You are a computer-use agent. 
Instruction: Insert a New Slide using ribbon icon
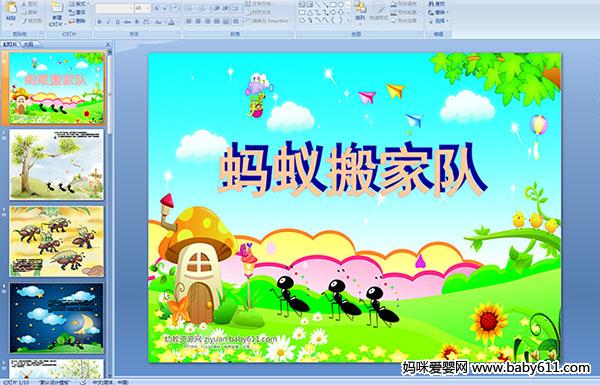pyautogui.click(x=57, y=12)
